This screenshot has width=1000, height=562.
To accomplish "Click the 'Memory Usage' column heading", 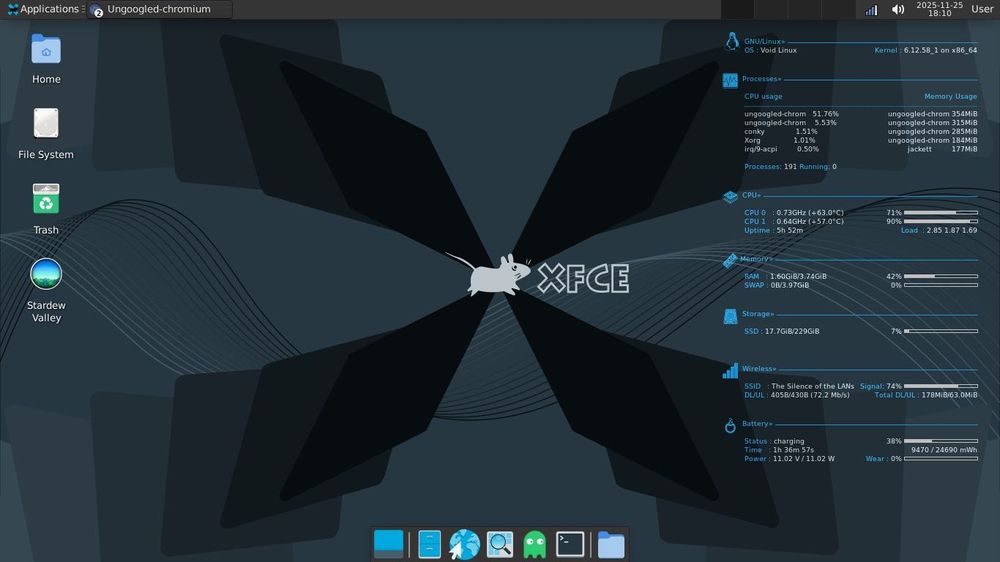I will click(x=950, y=96).
